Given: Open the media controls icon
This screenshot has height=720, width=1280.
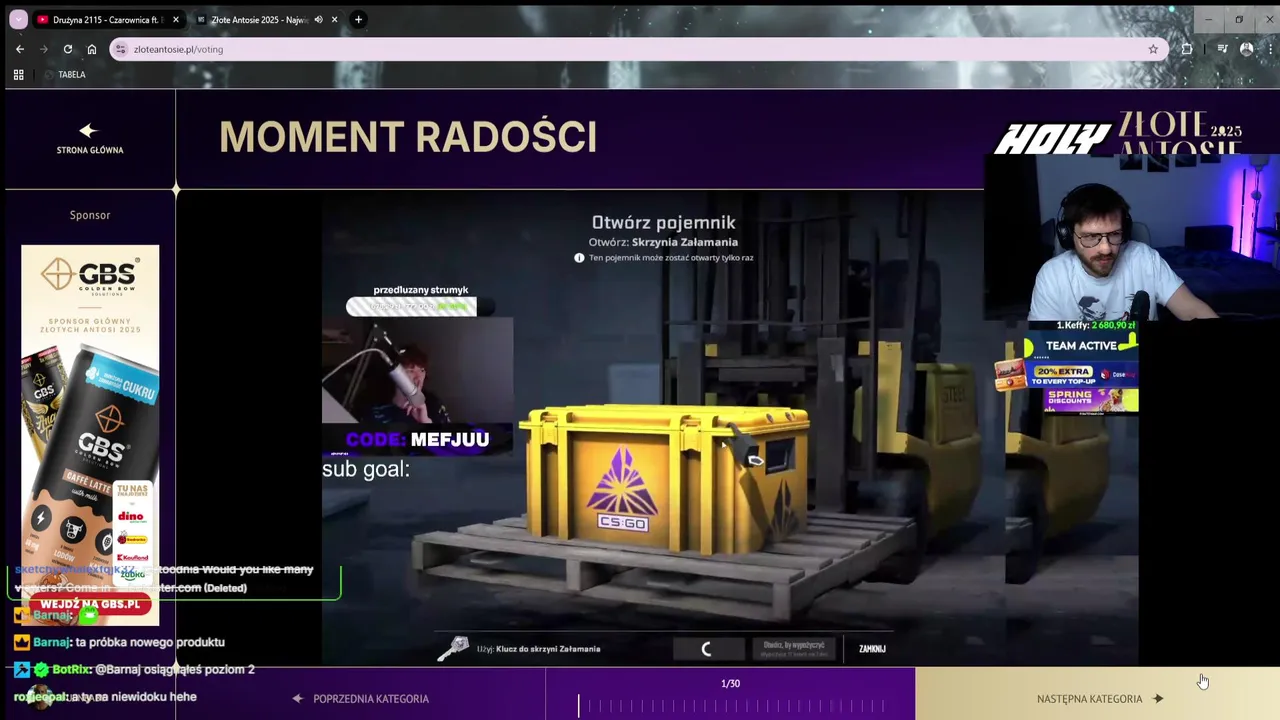Looking at the screenshot, I should click(1222, 49).
